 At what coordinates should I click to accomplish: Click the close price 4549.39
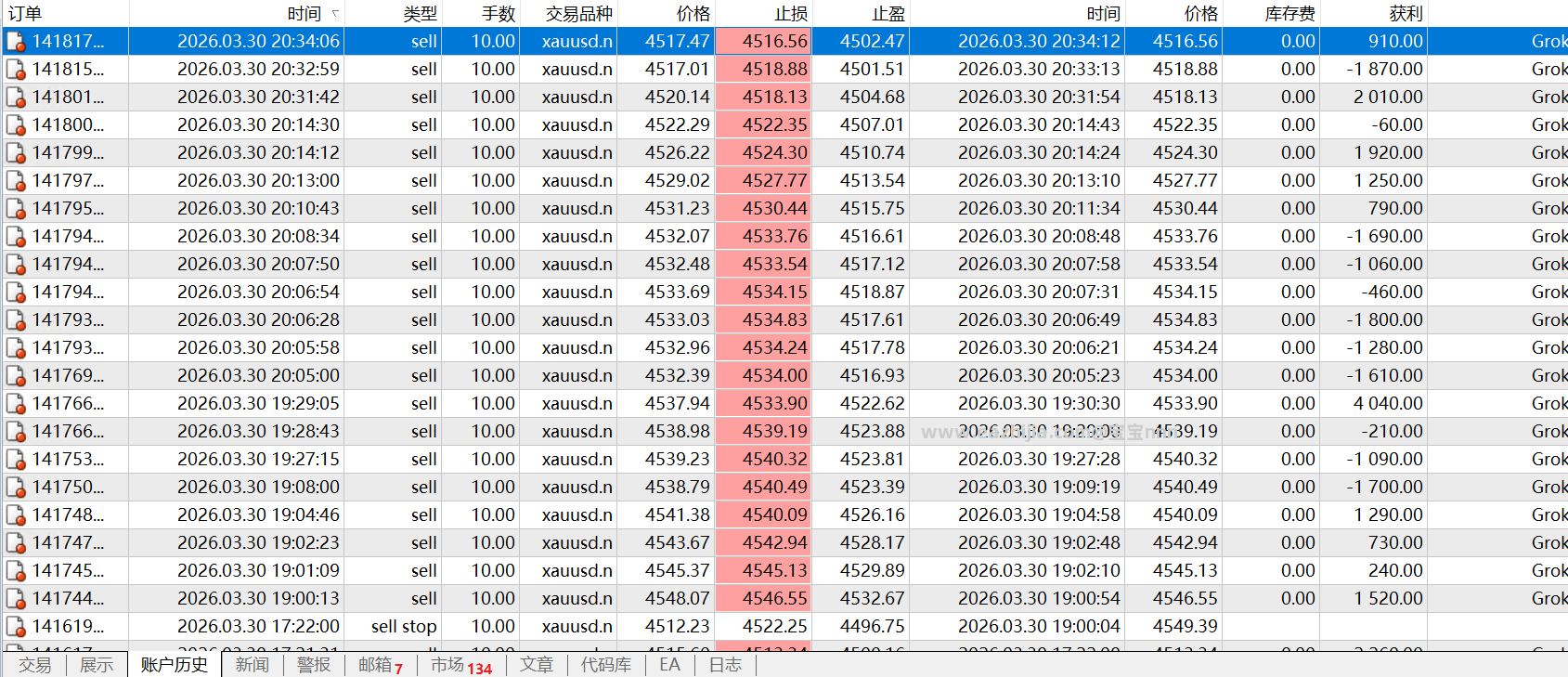coord(1186,627)
